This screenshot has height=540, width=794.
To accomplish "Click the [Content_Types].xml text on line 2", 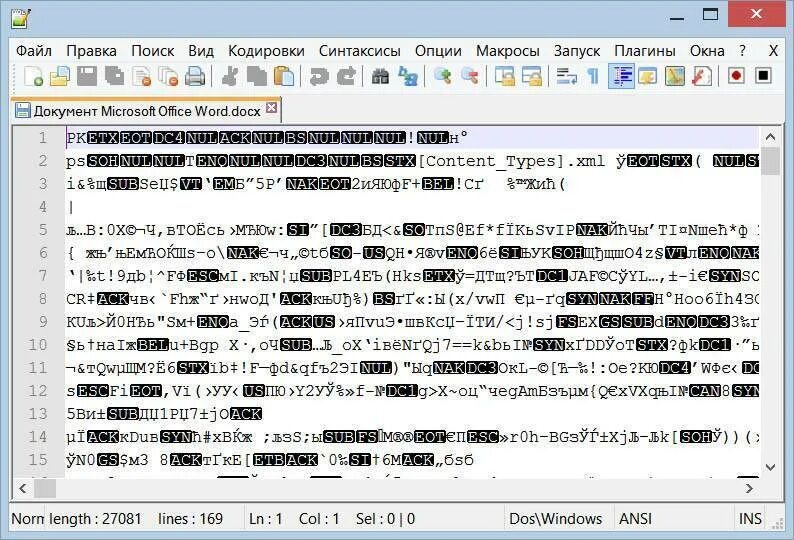I will [x=512, y=161].
